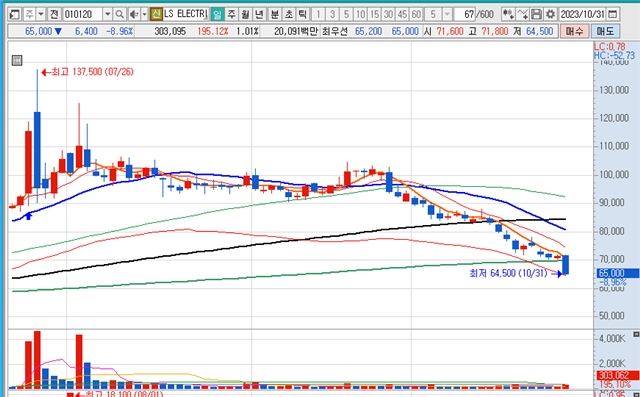Click the open price 71,600
640x397 pixels.
click(451, 31)
